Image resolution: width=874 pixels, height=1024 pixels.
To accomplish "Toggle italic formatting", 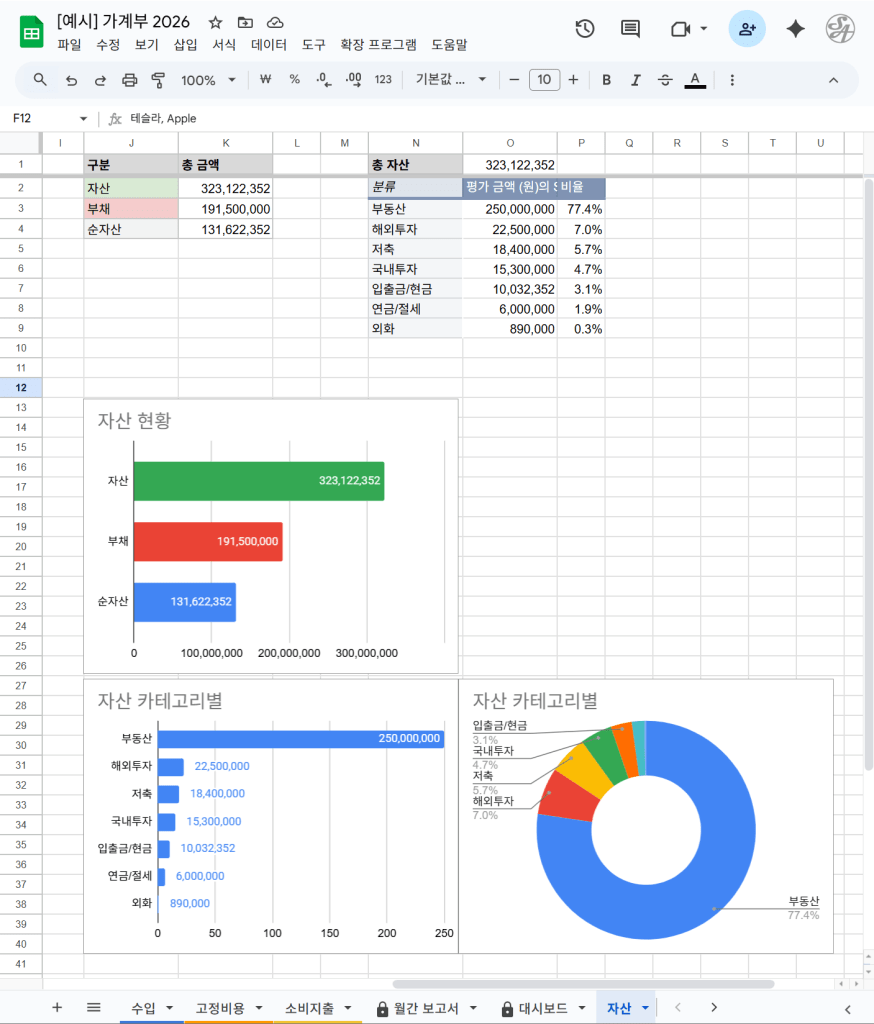I will [x=636, y=80].
